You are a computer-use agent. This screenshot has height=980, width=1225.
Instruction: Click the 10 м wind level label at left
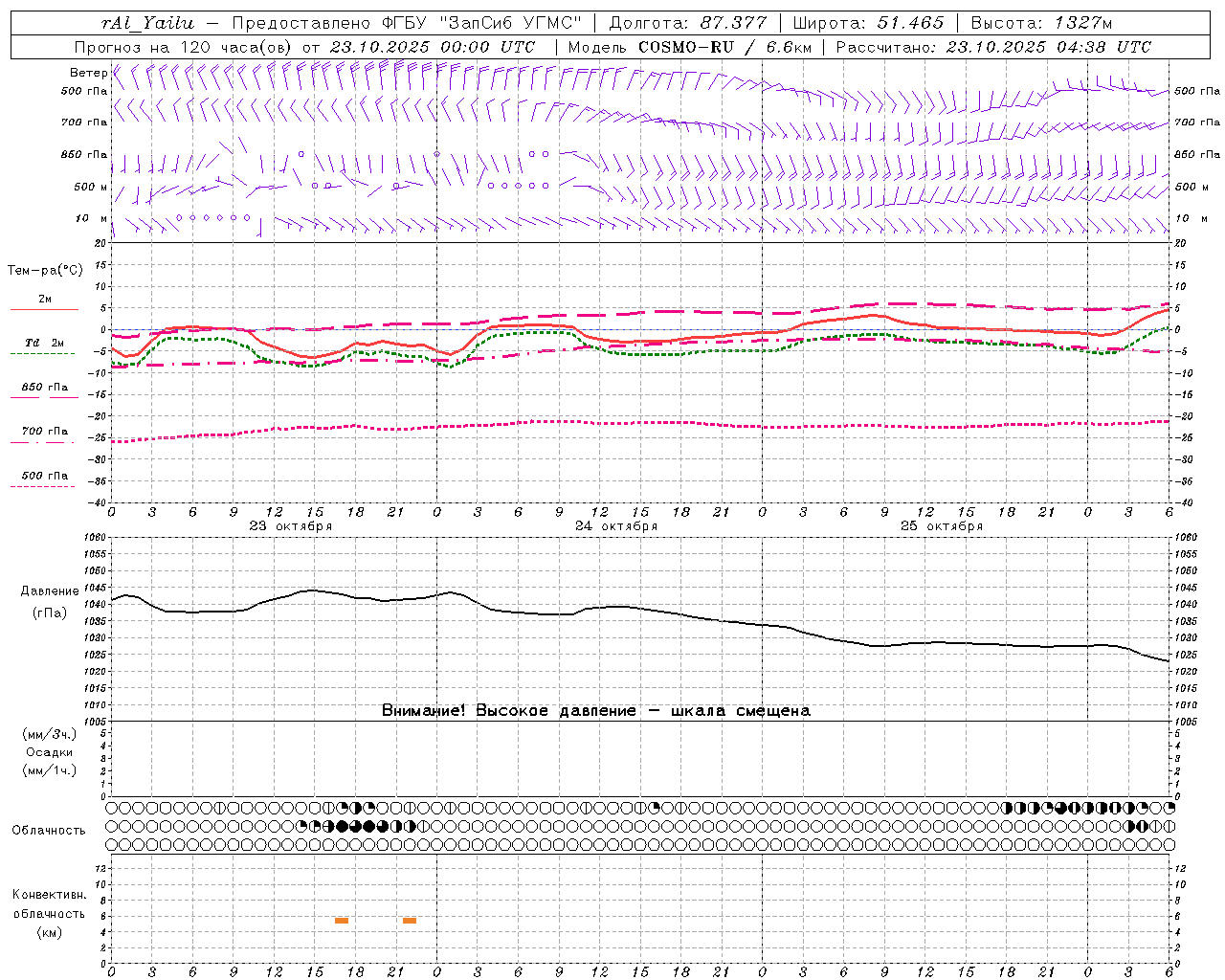click(92, 218)
